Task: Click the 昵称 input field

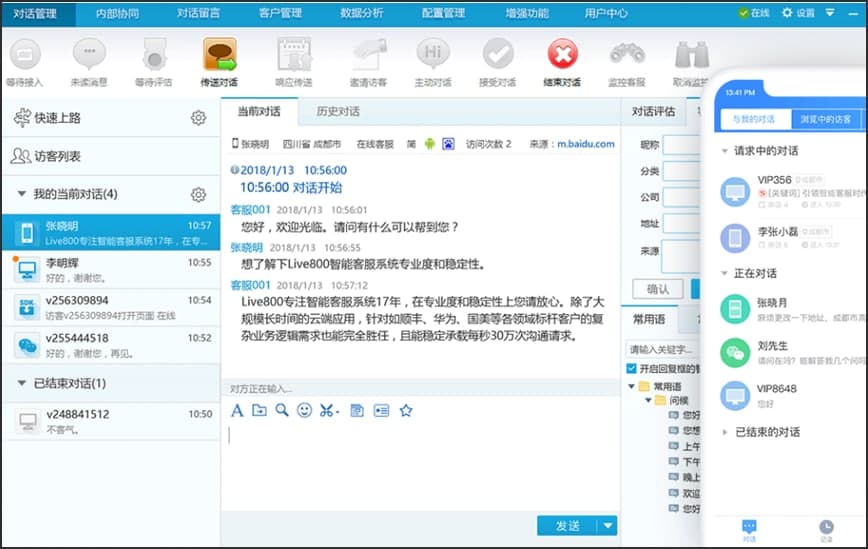Action: [682, 145]
